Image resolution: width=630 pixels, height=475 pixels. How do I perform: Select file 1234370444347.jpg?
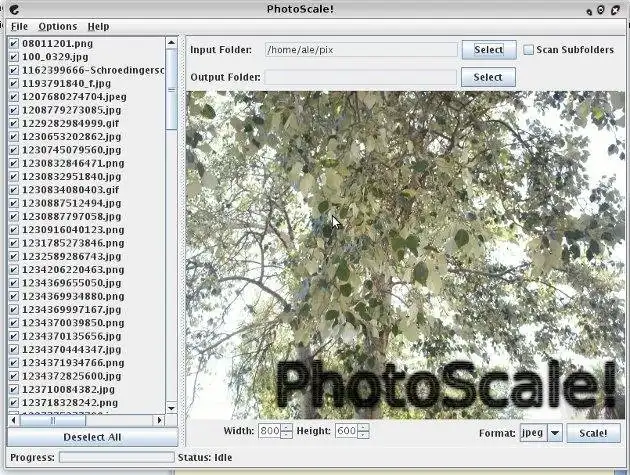tap(72, 349)
